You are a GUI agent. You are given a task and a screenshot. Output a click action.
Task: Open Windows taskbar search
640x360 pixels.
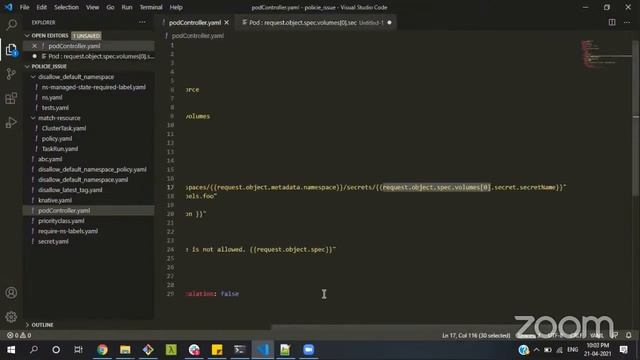34,350
